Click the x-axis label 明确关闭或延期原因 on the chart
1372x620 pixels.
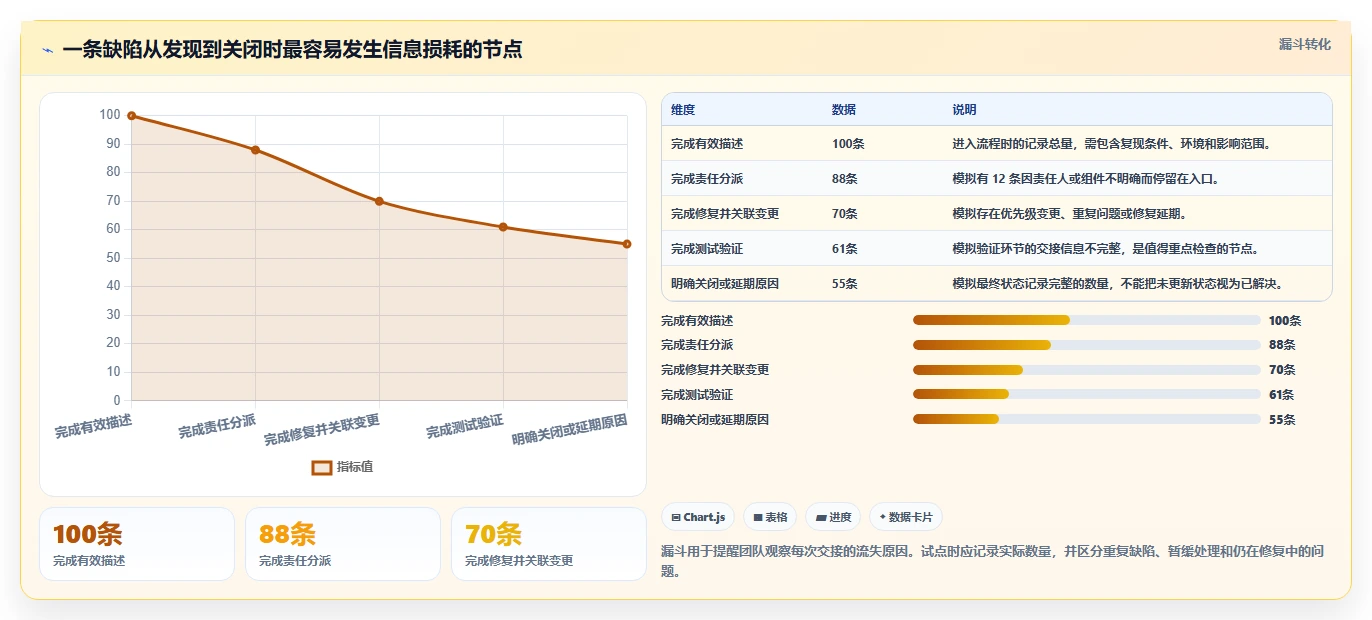pyautogui.click(x=569, y=429)
